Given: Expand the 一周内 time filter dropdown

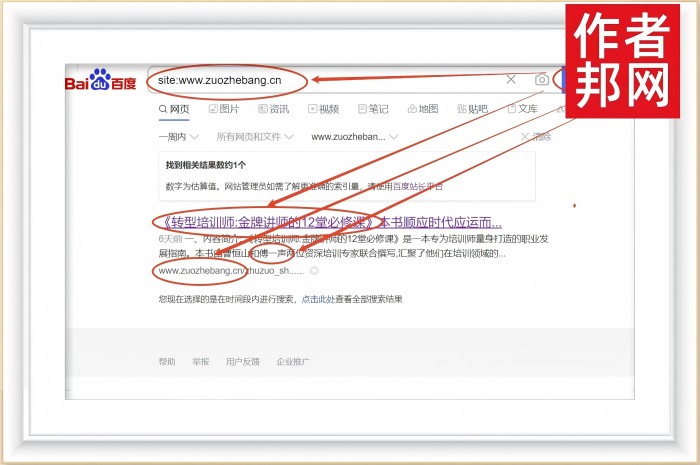Looking at the screenshot, I should click(179, 136).
